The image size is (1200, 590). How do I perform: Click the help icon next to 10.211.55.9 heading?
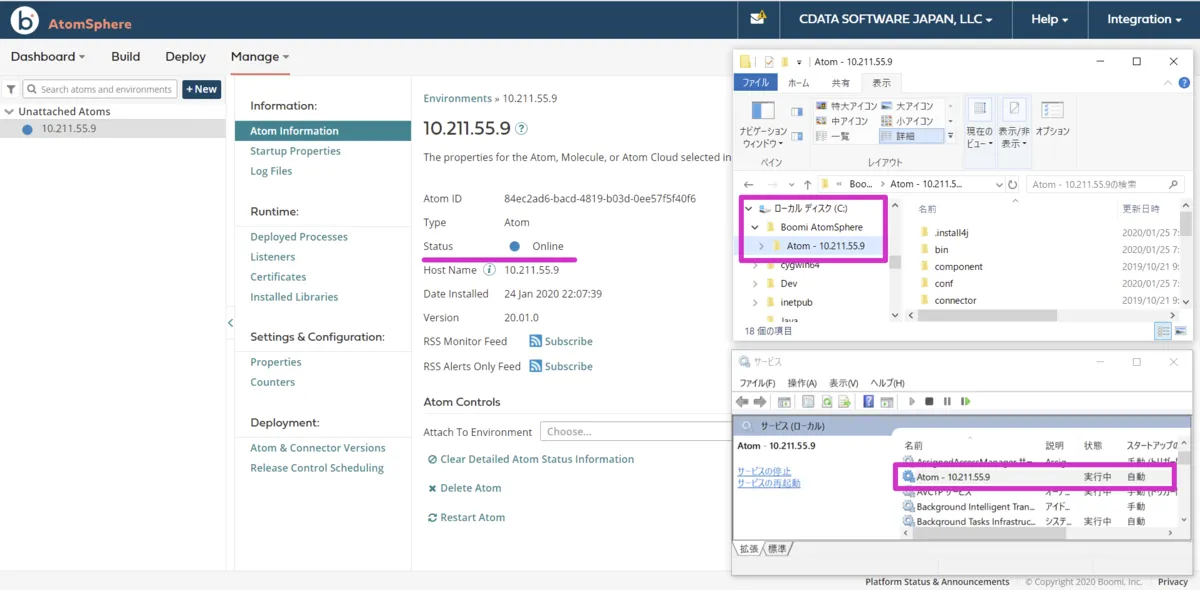pos(521,129)
